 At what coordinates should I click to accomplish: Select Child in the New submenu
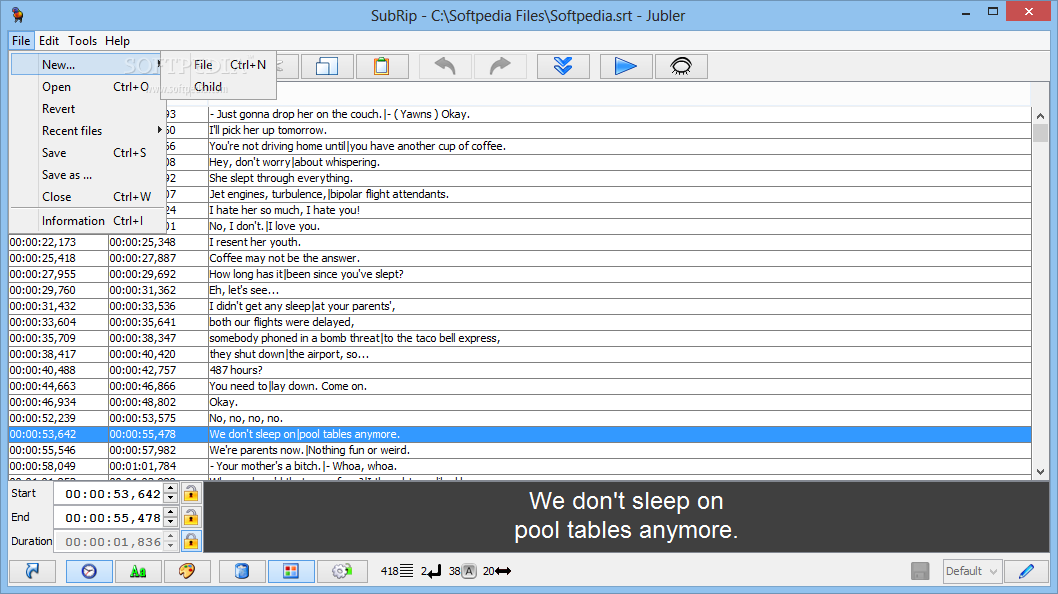pos(219,86)
